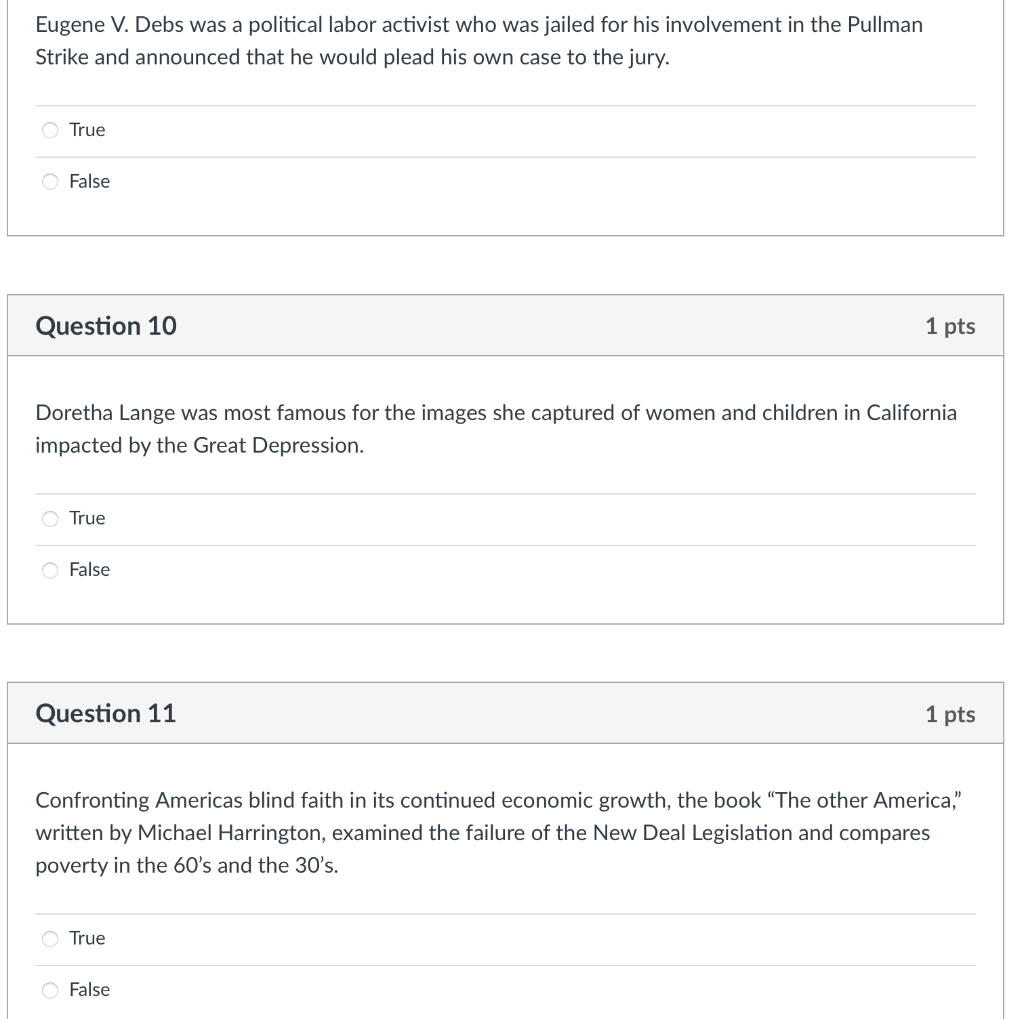
Task: Mark True radio button in Question 11
Action: [50, 939]
